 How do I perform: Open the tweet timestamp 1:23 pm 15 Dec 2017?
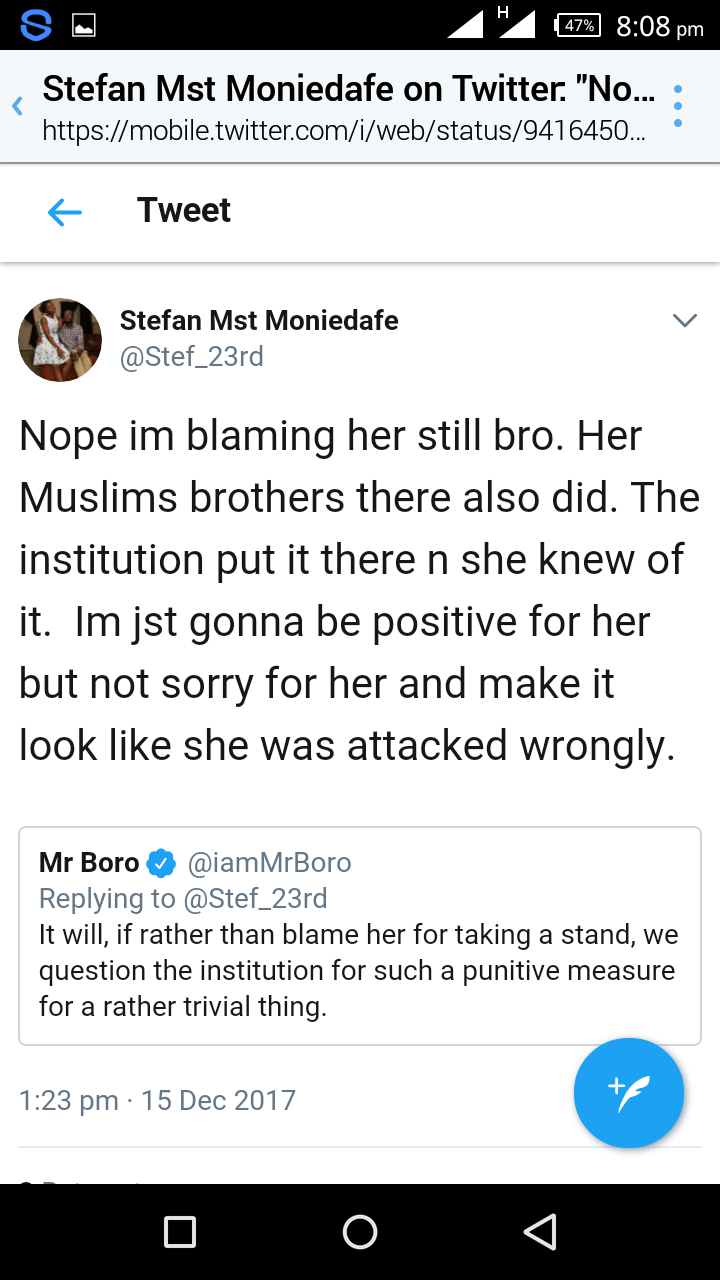pyautogui.click(x=157, y=1100)
